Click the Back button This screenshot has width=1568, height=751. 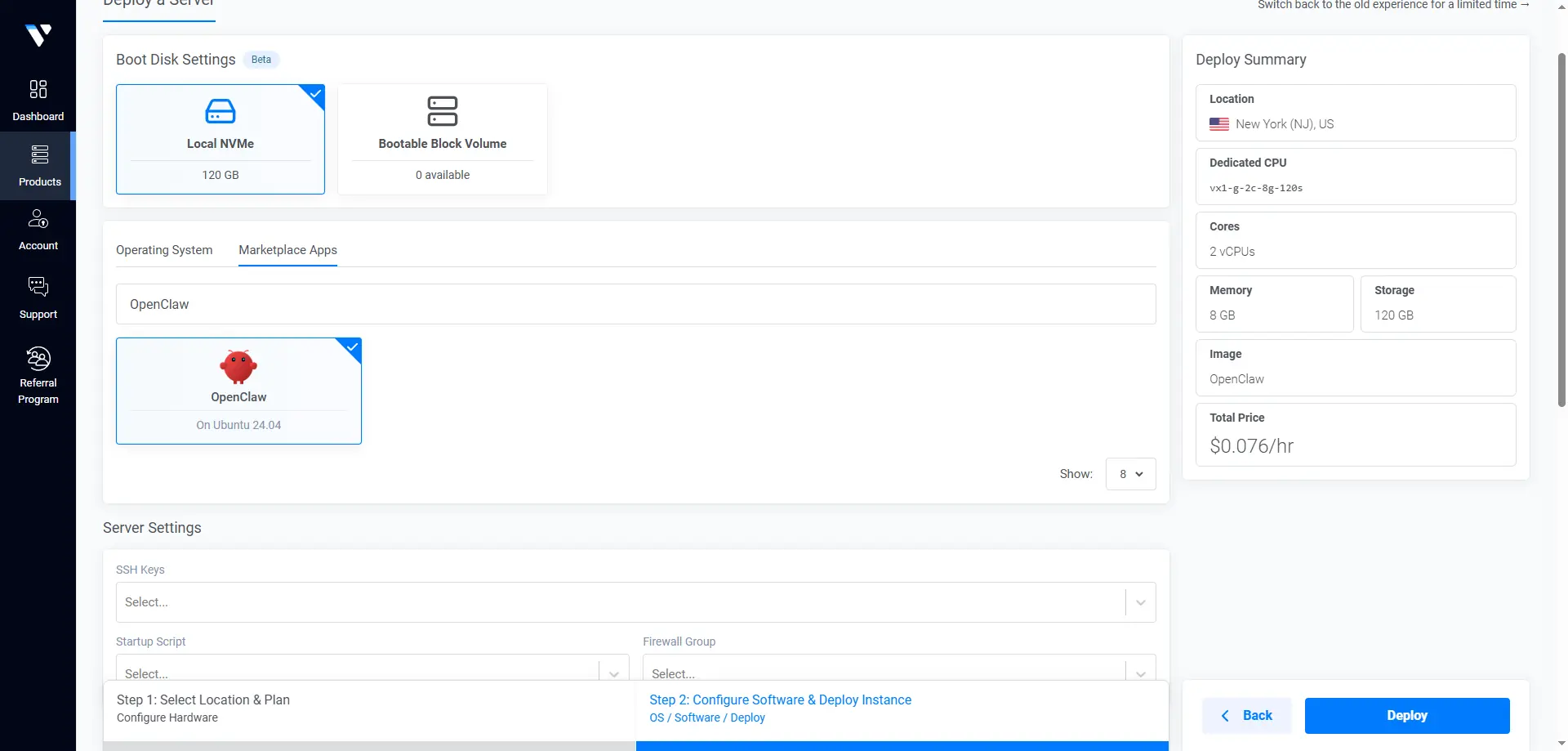coord(1246,716)
